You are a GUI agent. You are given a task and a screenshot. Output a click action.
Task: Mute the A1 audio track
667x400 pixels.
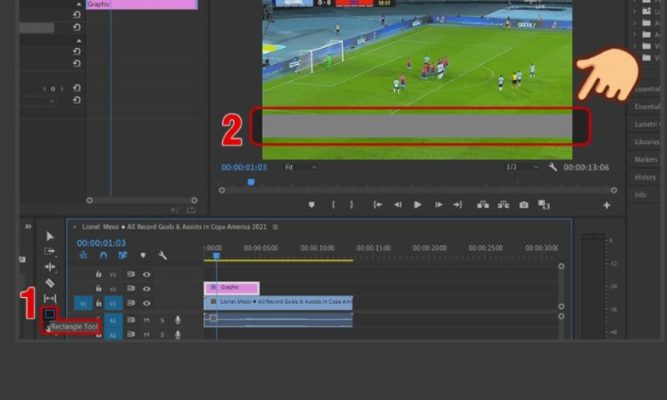[146, 320]
